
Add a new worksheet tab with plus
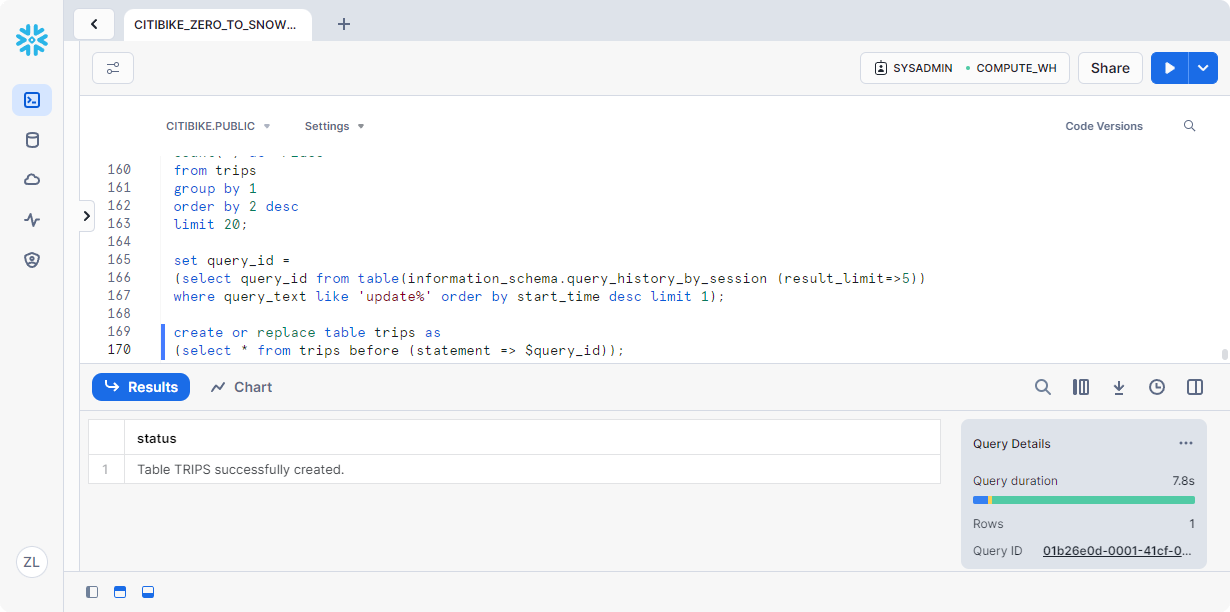point(344,24)
